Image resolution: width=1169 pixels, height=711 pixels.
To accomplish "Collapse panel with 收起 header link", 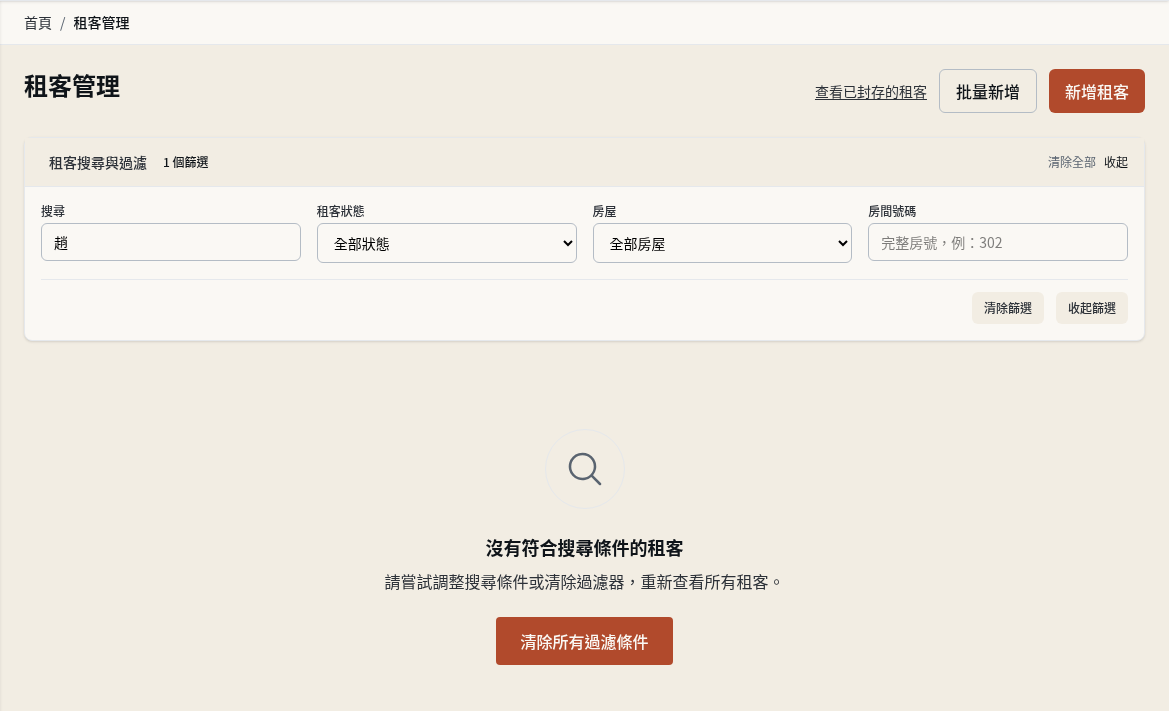I will [x=1116, y=162].
